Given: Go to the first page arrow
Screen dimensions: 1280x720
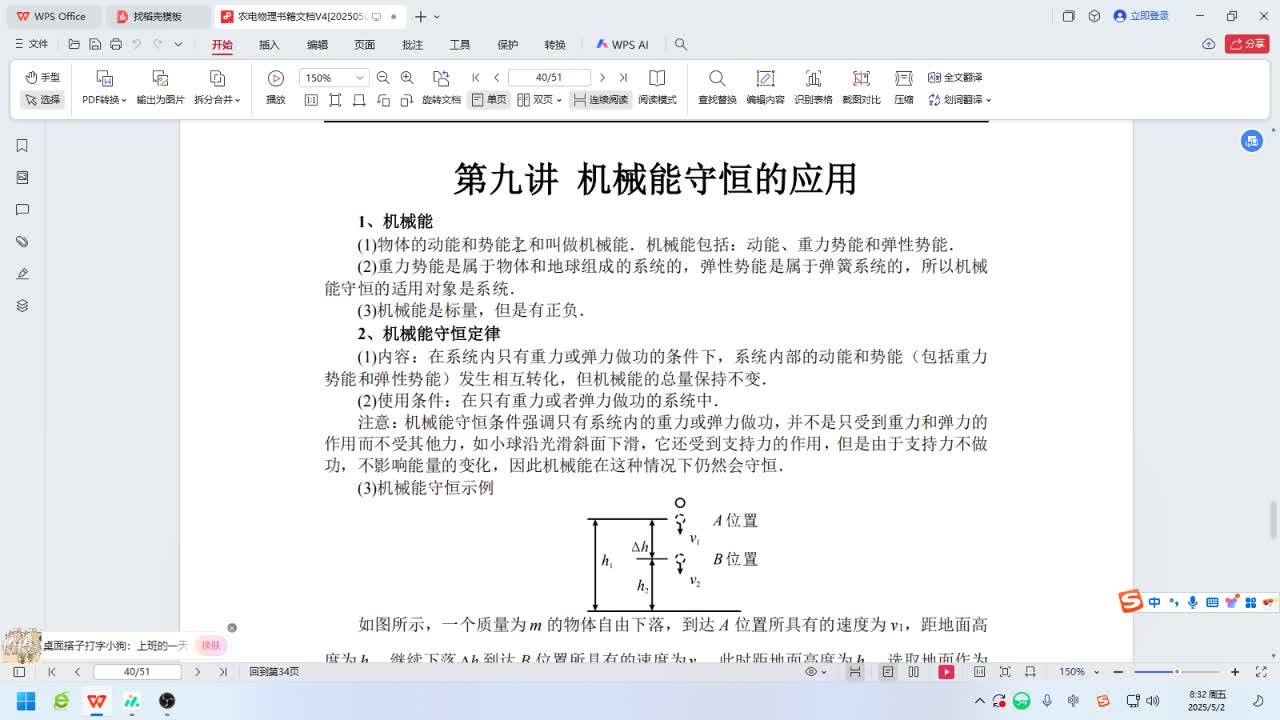Looking at the screenshot, I should pos(476,78).
